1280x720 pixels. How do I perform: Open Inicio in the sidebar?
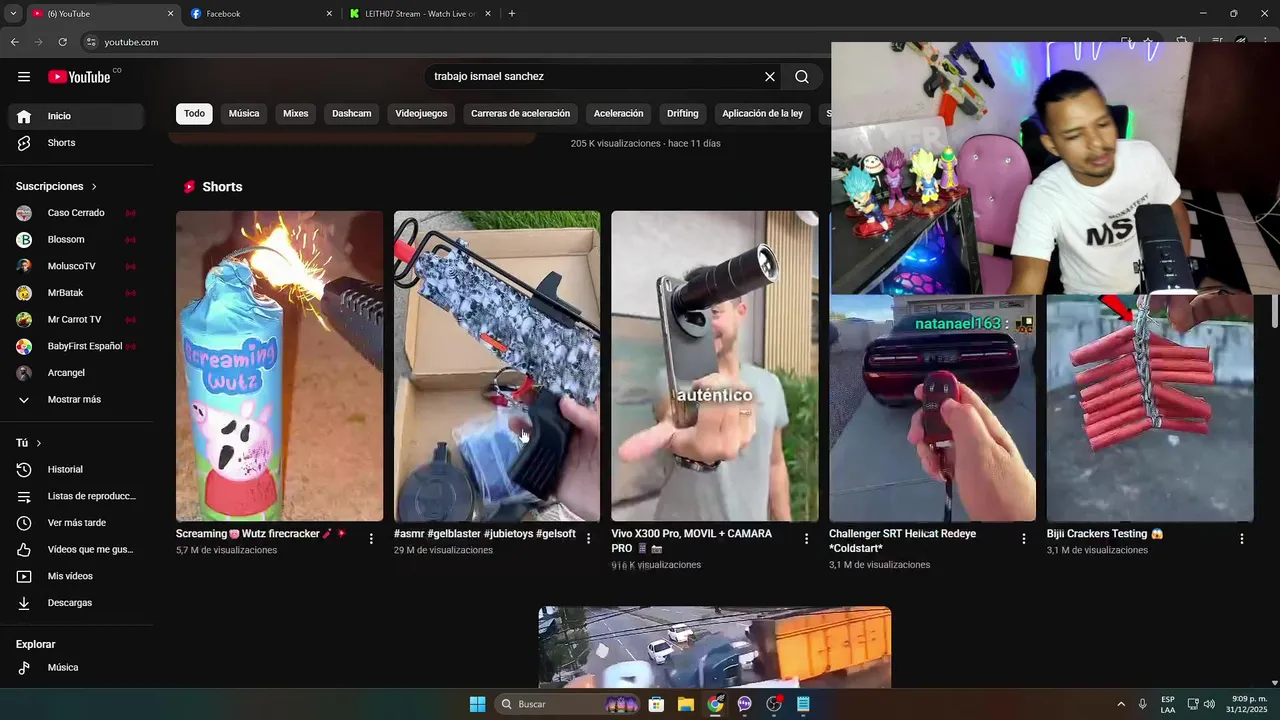(77, 116)
